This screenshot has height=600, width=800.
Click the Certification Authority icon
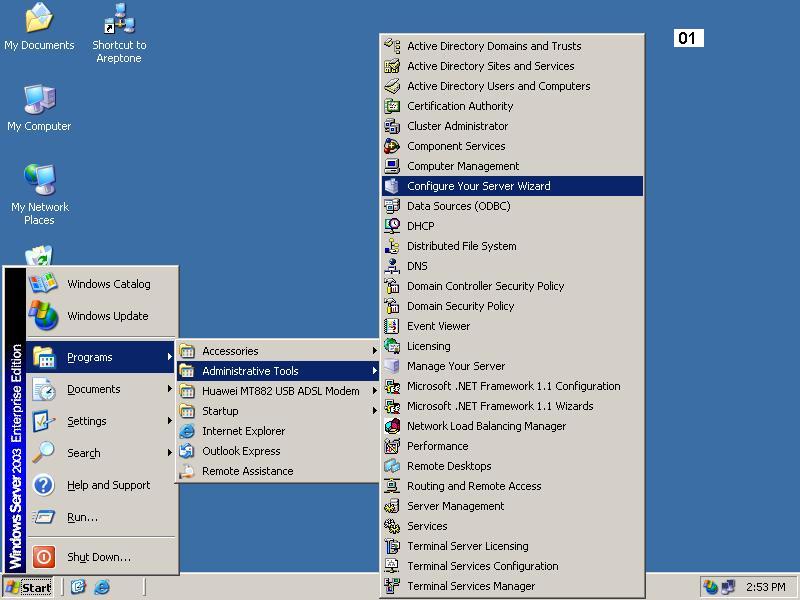tap(392, 106)
